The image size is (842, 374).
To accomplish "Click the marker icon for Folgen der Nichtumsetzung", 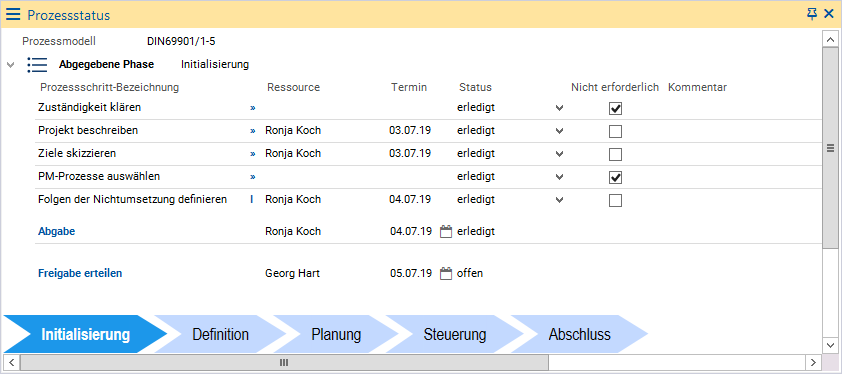I will coord(252,199).
